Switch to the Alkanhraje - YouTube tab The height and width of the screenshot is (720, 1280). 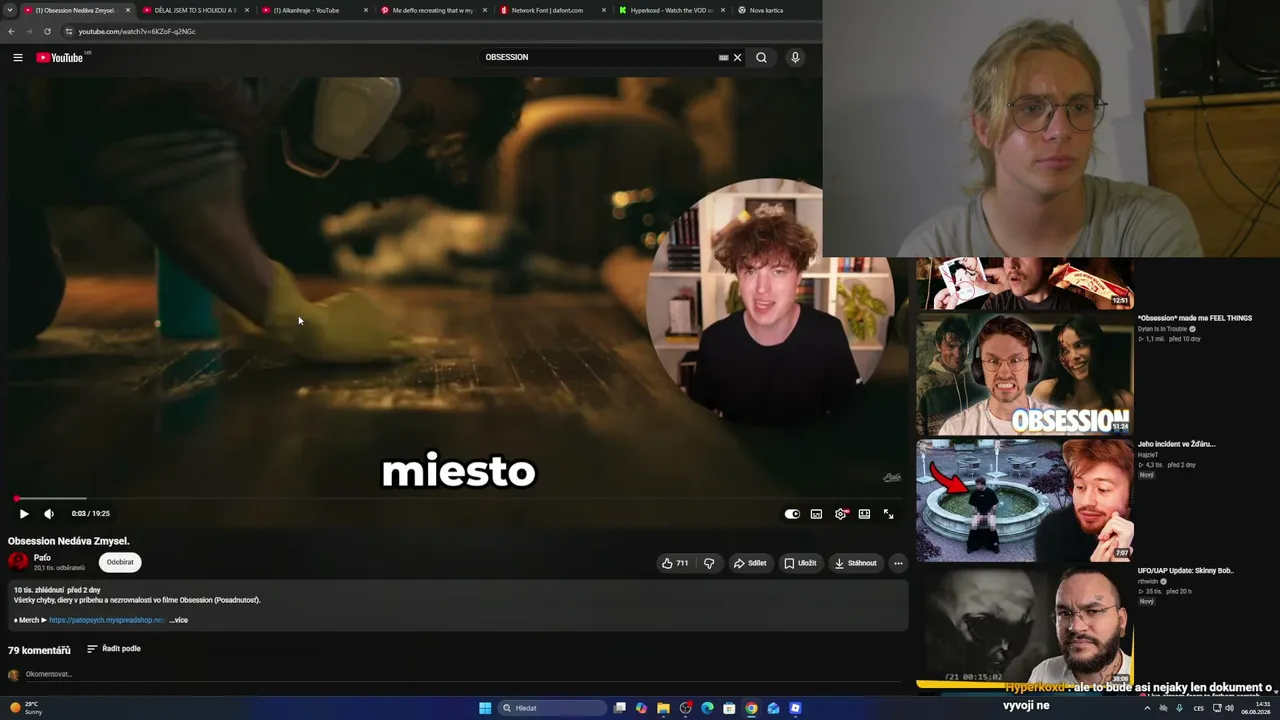(x=313, y=10)
